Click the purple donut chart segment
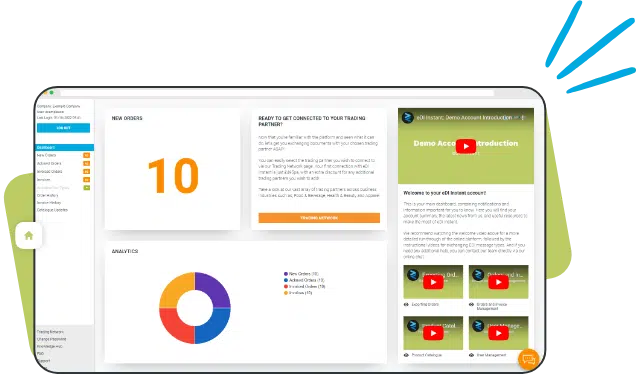 click(214, 288)
